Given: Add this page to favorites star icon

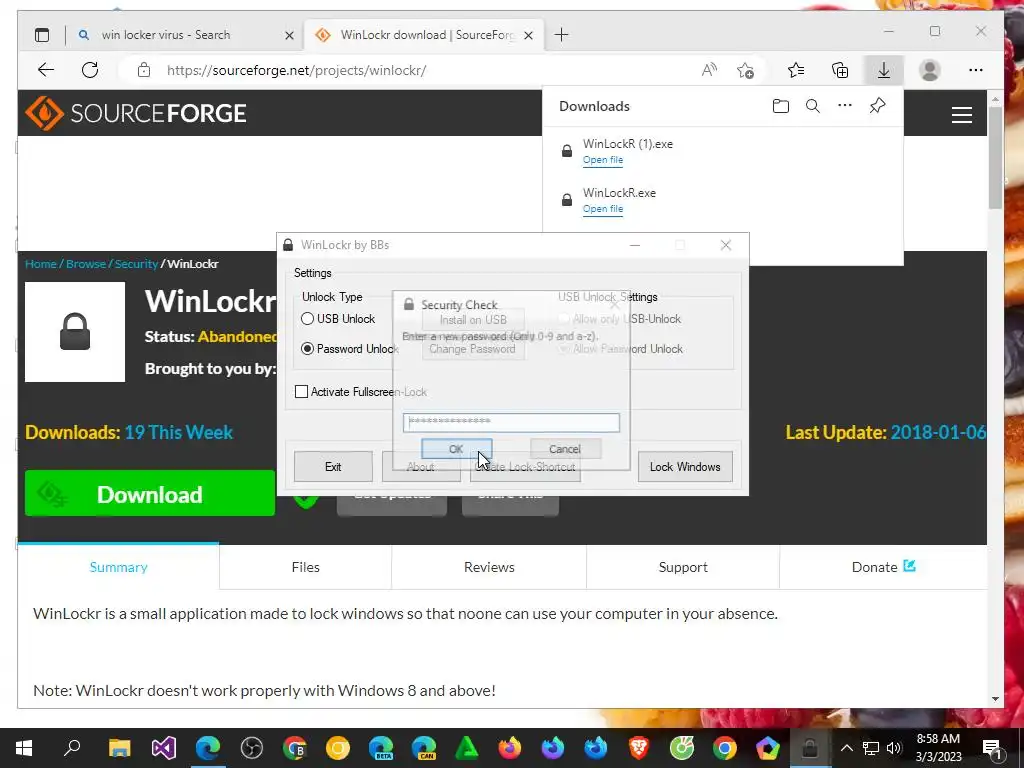Looking at the screenshot, I should click(x=745, y=70).
